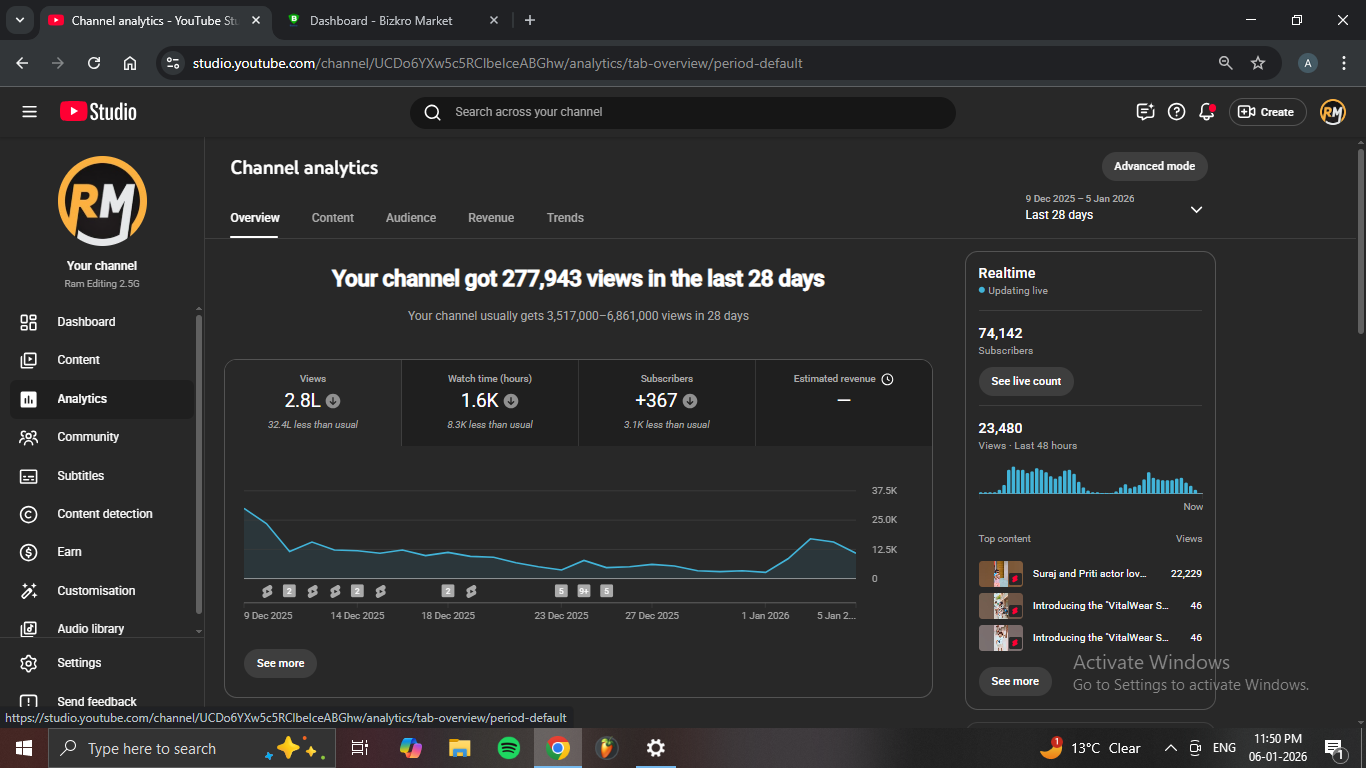Click the 9+ video marker on the chart timeline
Screen dimensions: 1366x768
(x=584, y=591)
